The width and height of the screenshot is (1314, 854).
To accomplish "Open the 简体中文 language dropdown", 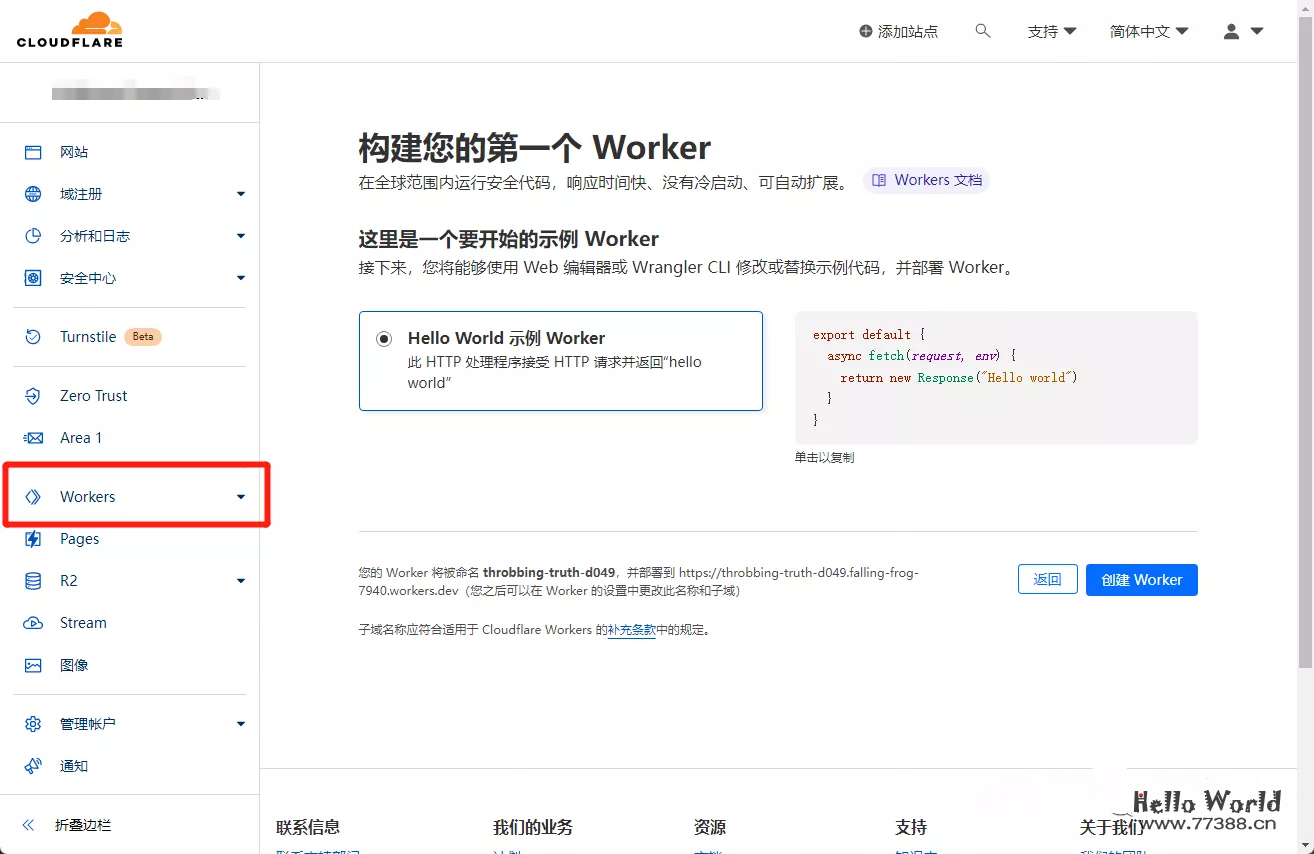I will point(1147,31).
